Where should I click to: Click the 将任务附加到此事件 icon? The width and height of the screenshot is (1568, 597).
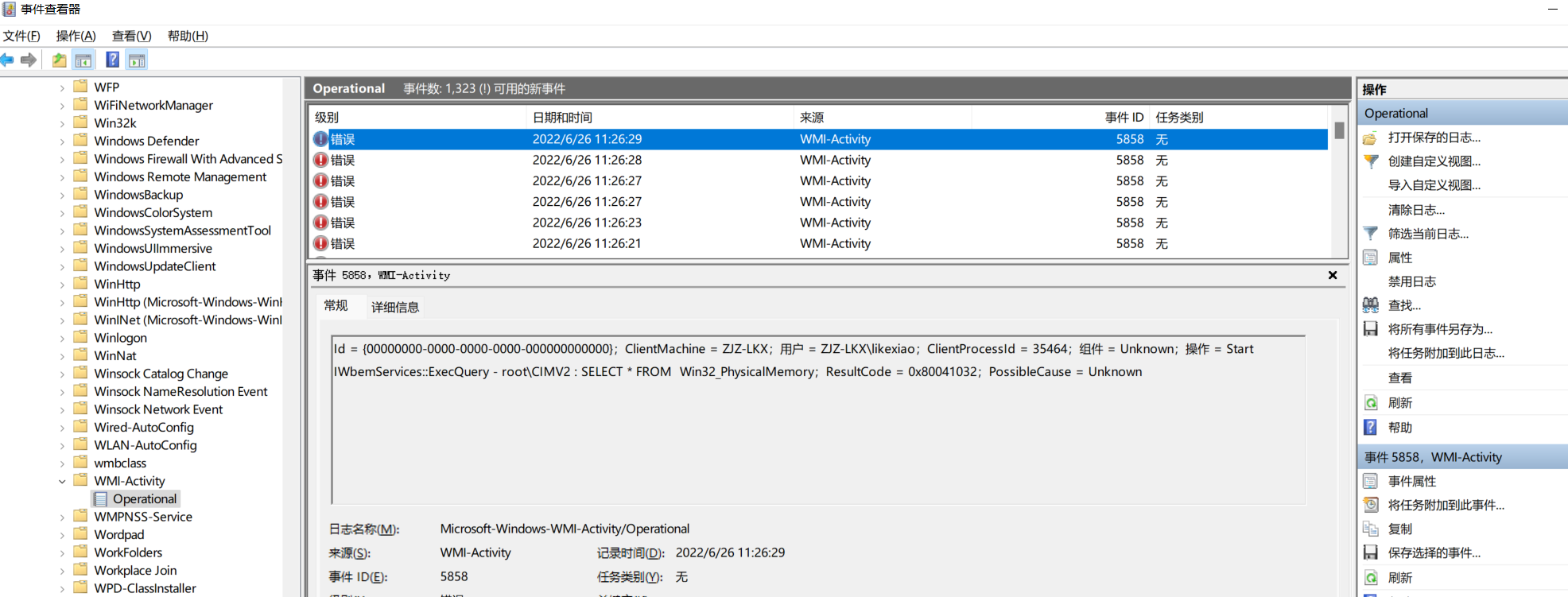1370,505
